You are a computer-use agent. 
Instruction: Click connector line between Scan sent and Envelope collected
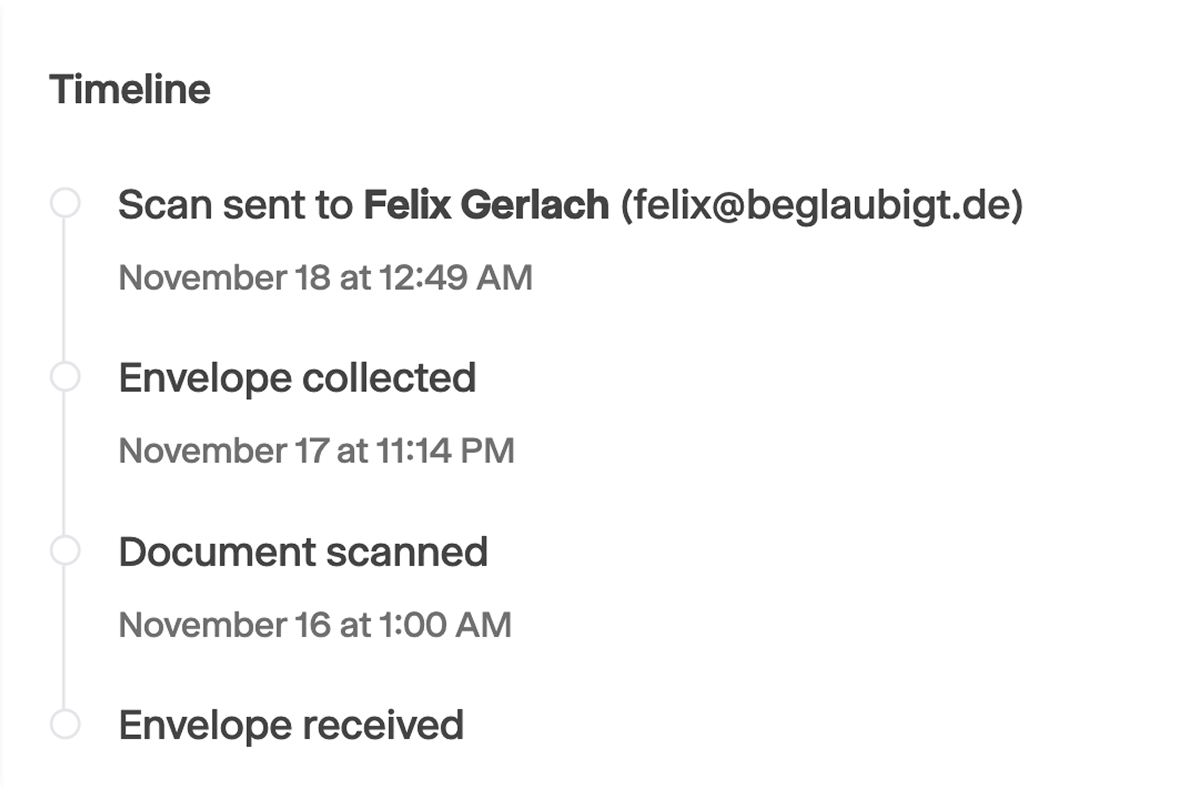coord(65,290)
